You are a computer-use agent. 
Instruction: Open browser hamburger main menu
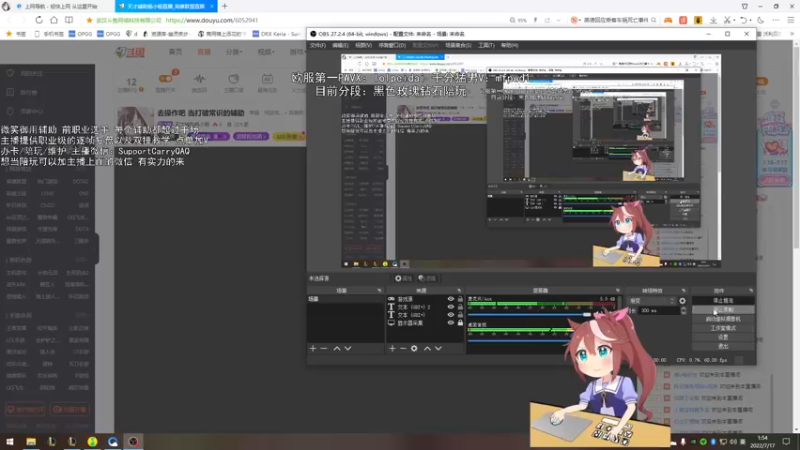tap(790, 20)
